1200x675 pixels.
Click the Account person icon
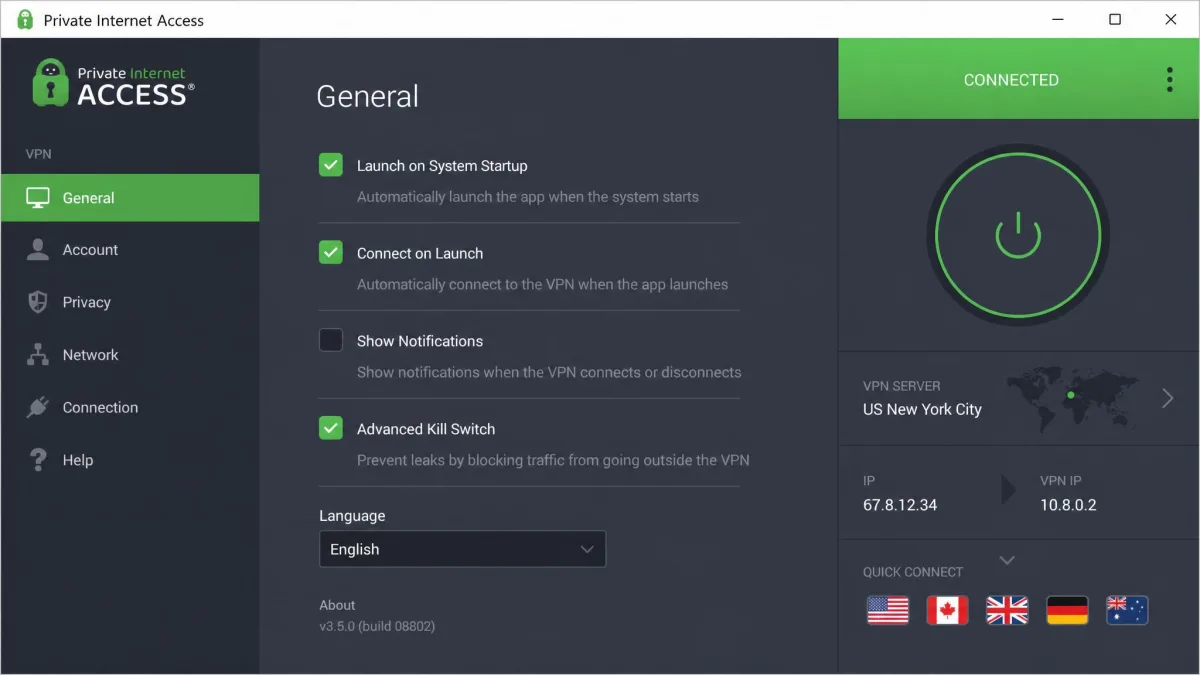[38, 250]
